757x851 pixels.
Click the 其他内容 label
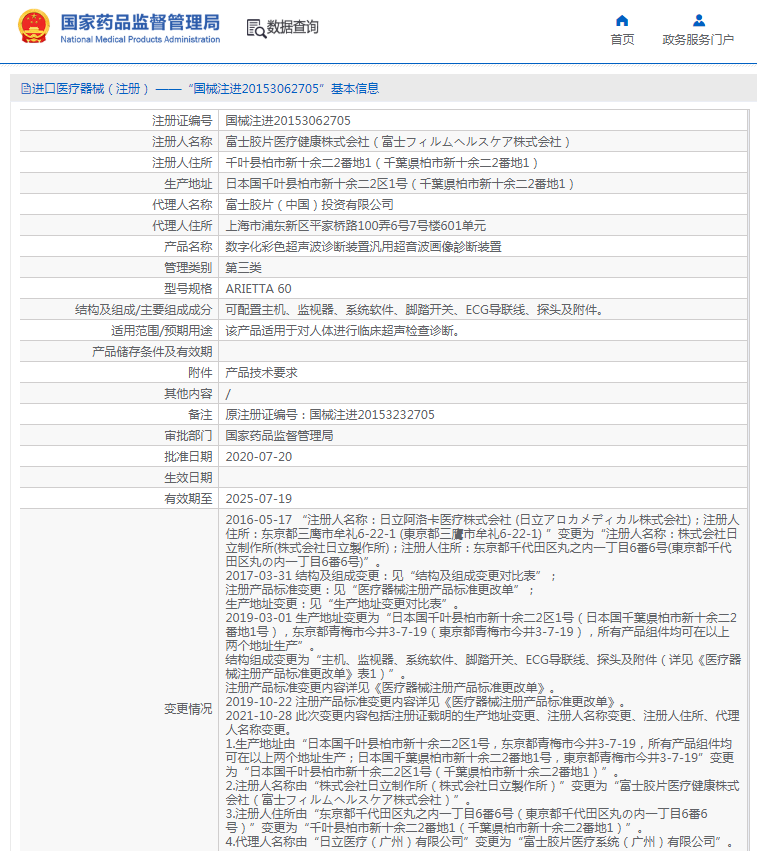pyautogui.click(x=188, y=393)
